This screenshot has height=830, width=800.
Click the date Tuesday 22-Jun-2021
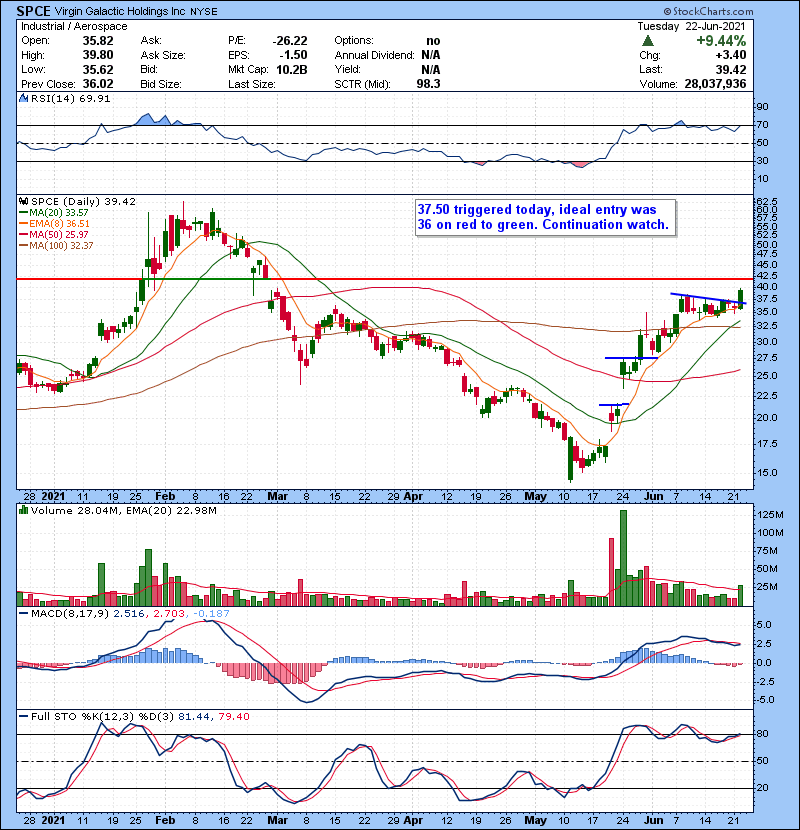691,26
